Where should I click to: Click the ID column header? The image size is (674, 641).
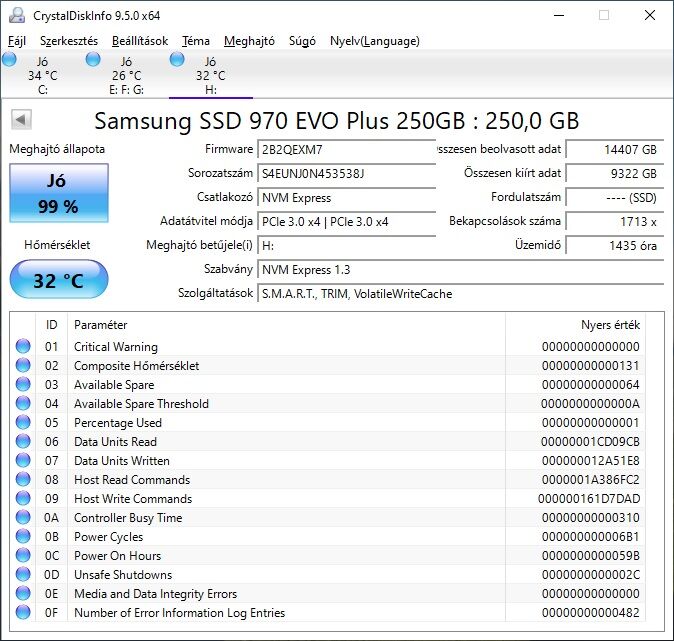(x=52, y=325)
